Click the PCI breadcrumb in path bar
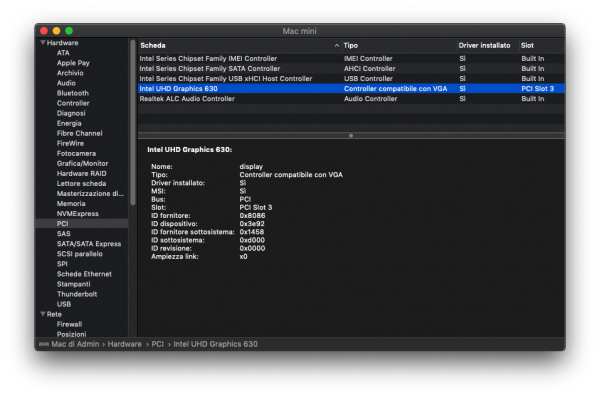Image resolution: width=600 pixels, height=397 pixels. (x=157, y=344)
